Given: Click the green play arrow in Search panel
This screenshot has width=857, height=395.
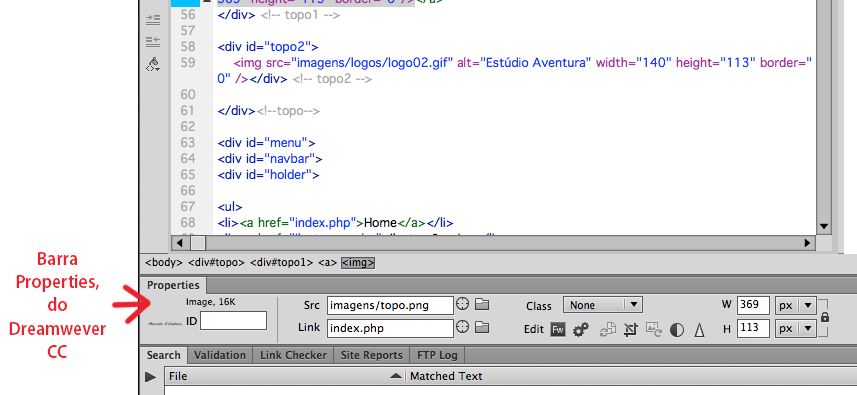Looking at the screenshot, I should click(x=150, y=376).
